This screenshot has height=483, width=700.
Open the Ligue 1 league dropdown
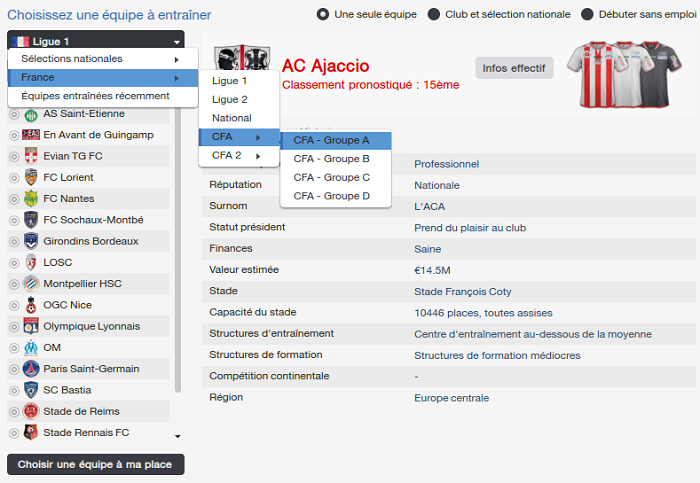click(96, 42)
